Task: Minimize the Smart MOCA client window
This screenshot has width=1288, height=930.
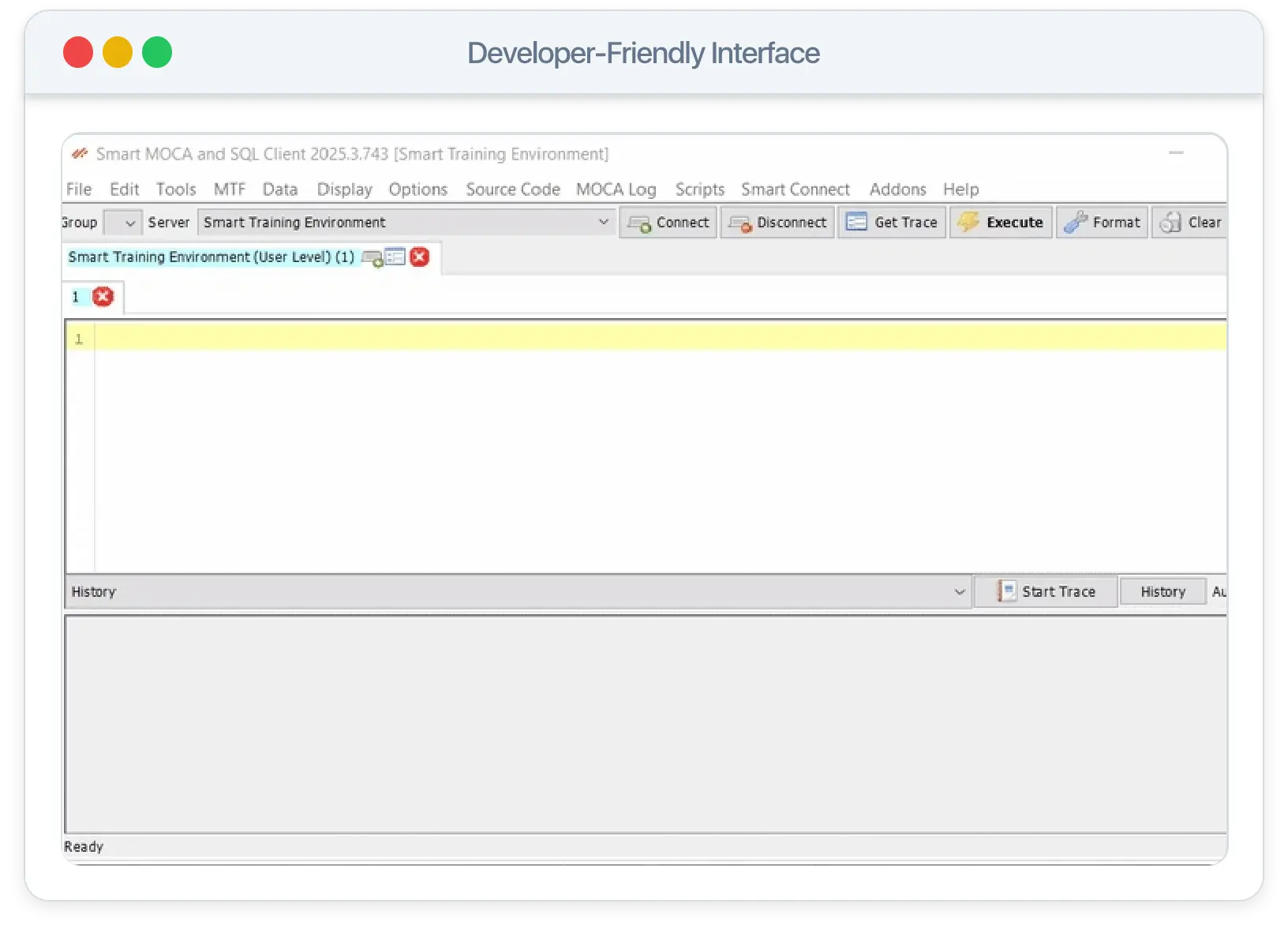Action: point(1176,153)
